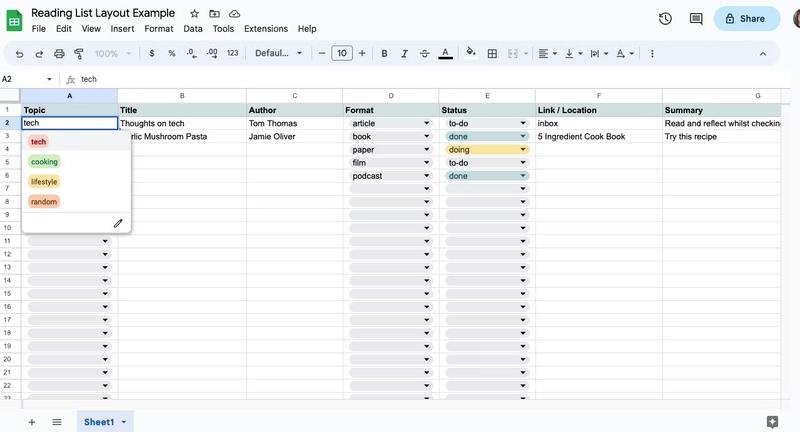Image resolution: width=800 pixels, height=432 pixels.
Task: Choose the cooking chip option
Action: 44,162
